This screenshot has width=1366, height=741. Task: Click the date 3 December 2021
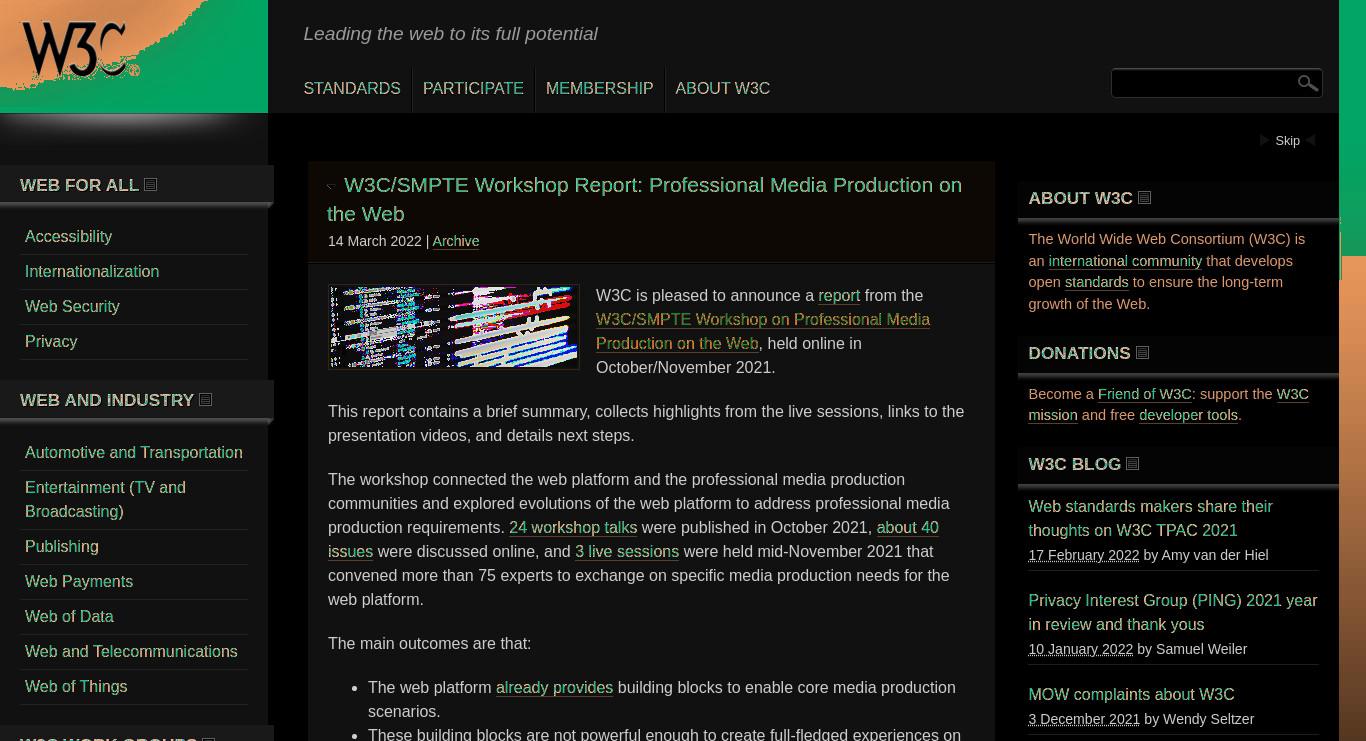[1084, 719]
